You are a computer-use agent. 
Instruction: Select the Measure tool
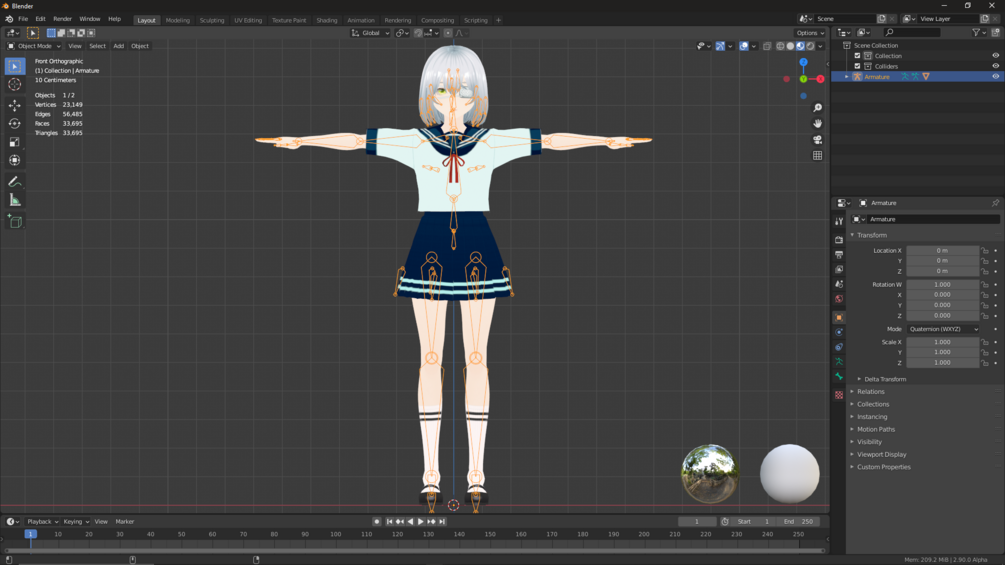pyautogui.click(x=15, y=201)
